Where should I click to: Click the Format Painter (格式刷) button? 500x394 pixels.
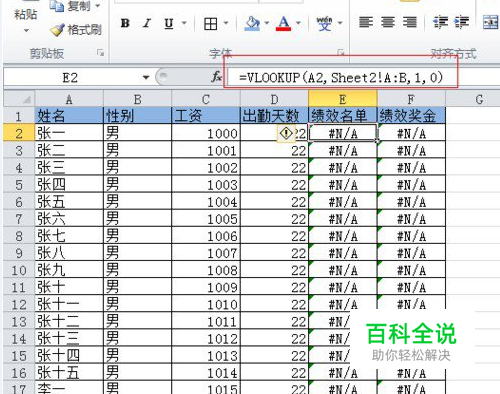(76, 30)
